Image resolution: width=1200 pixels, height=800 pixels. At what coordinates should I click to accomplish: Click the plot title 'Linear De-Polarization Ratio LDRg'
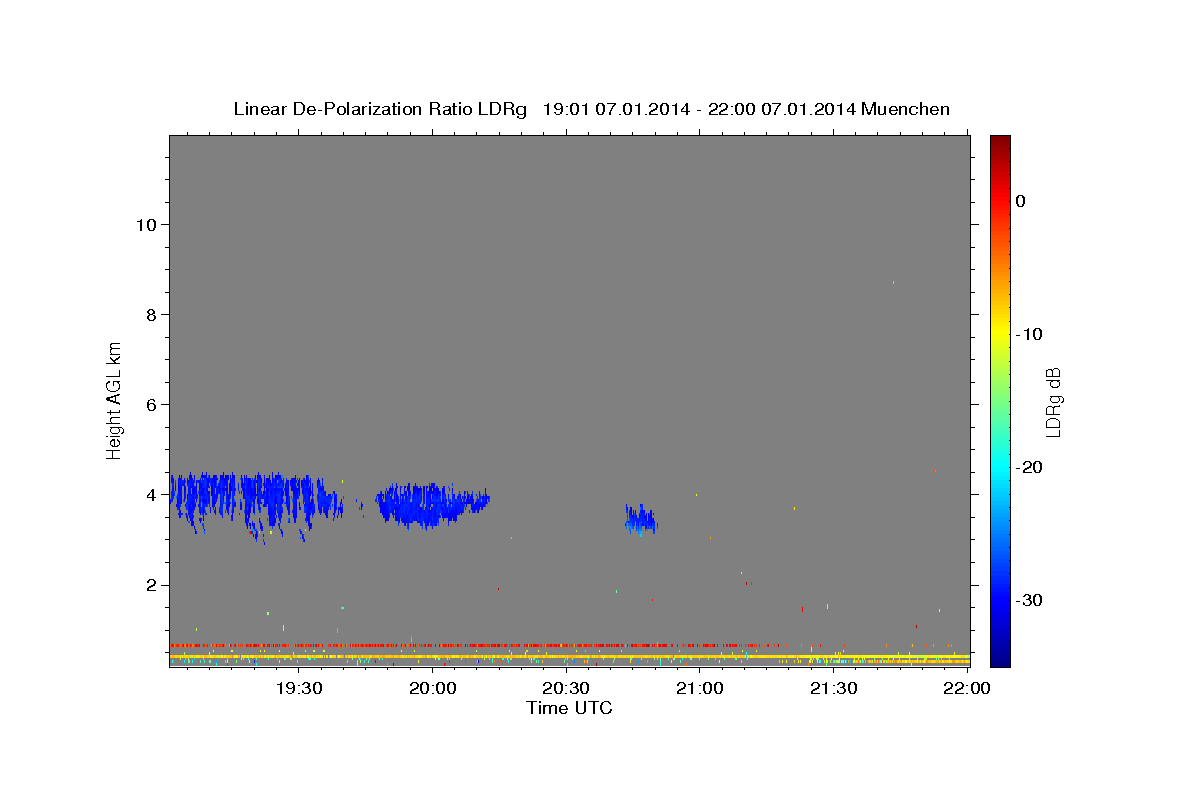pyautogui.click(x=380, y=109)
